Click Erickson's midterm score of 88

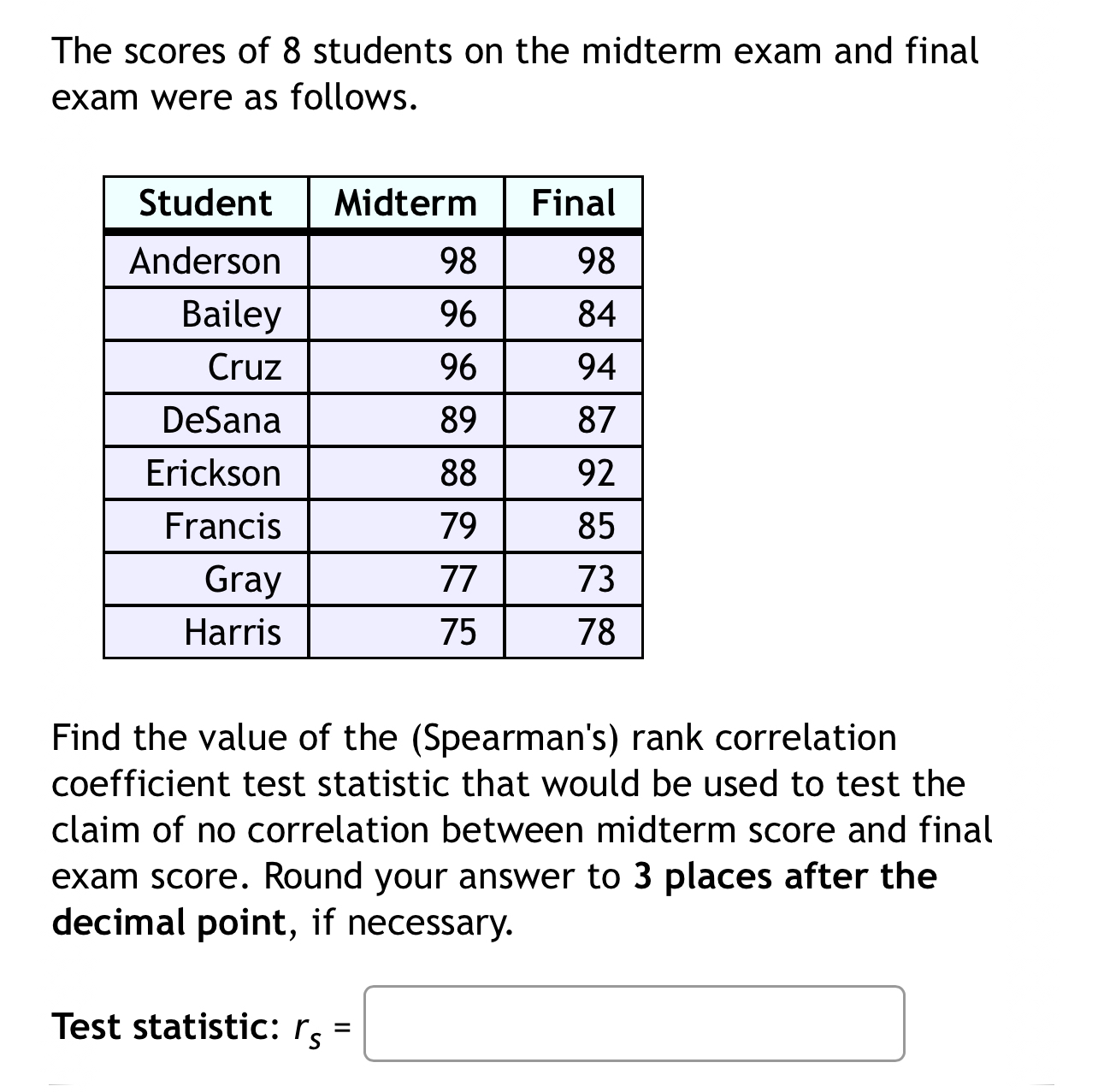(x=458, y=474)
